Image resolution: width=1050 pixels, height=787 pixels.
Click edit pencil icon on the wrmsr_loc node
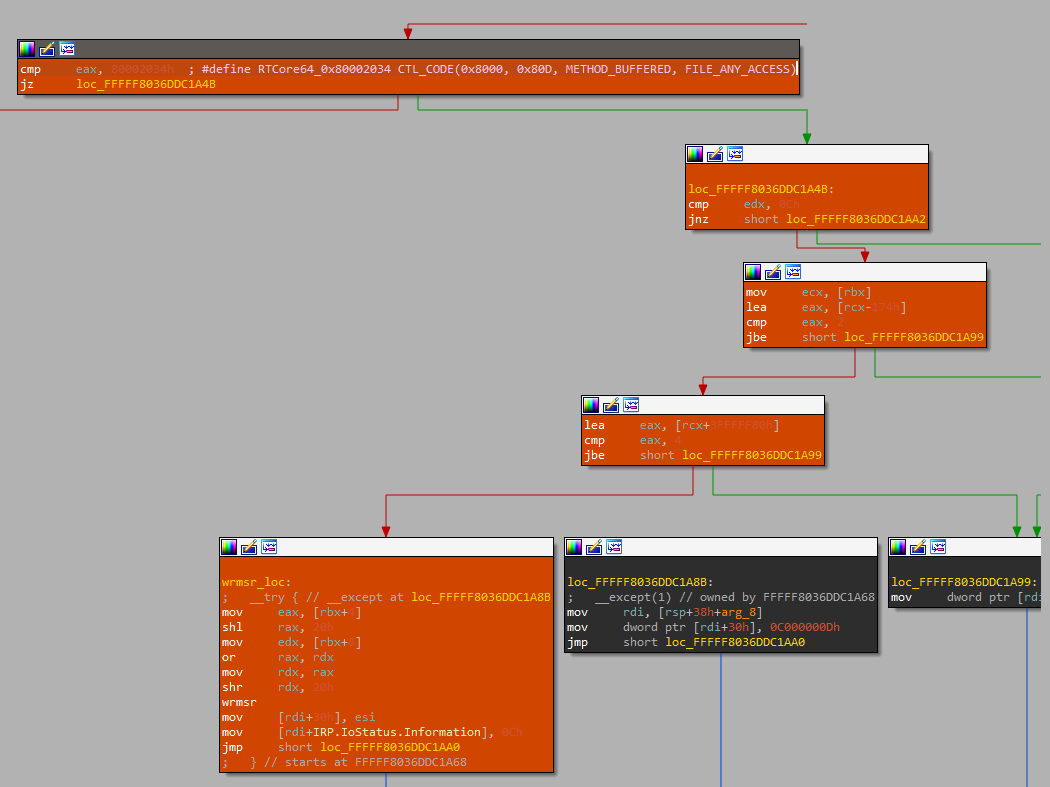(249, 547)
